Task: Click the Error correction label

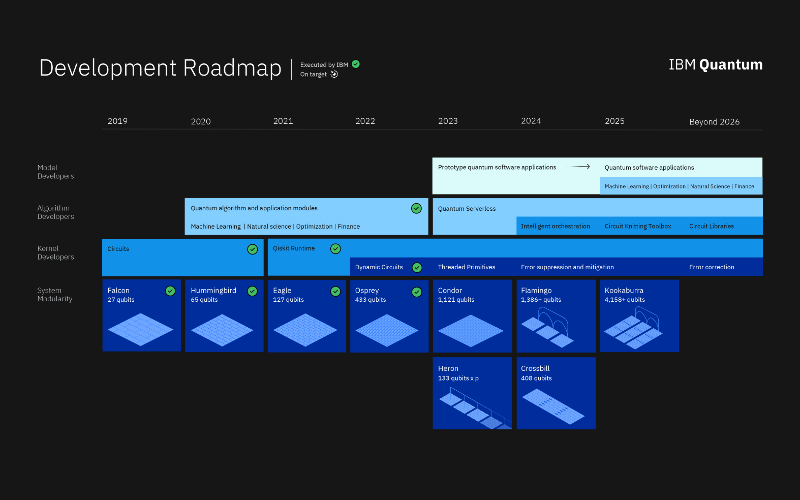Action: pos(712,267)
